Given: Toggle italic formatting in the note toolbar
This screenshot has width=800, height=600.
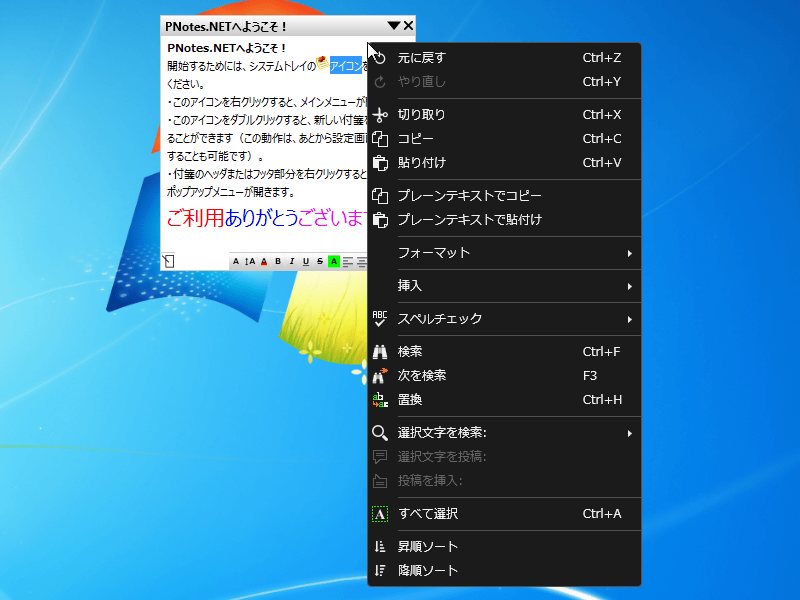Looking at the screenshot, I should coord(292,262).
